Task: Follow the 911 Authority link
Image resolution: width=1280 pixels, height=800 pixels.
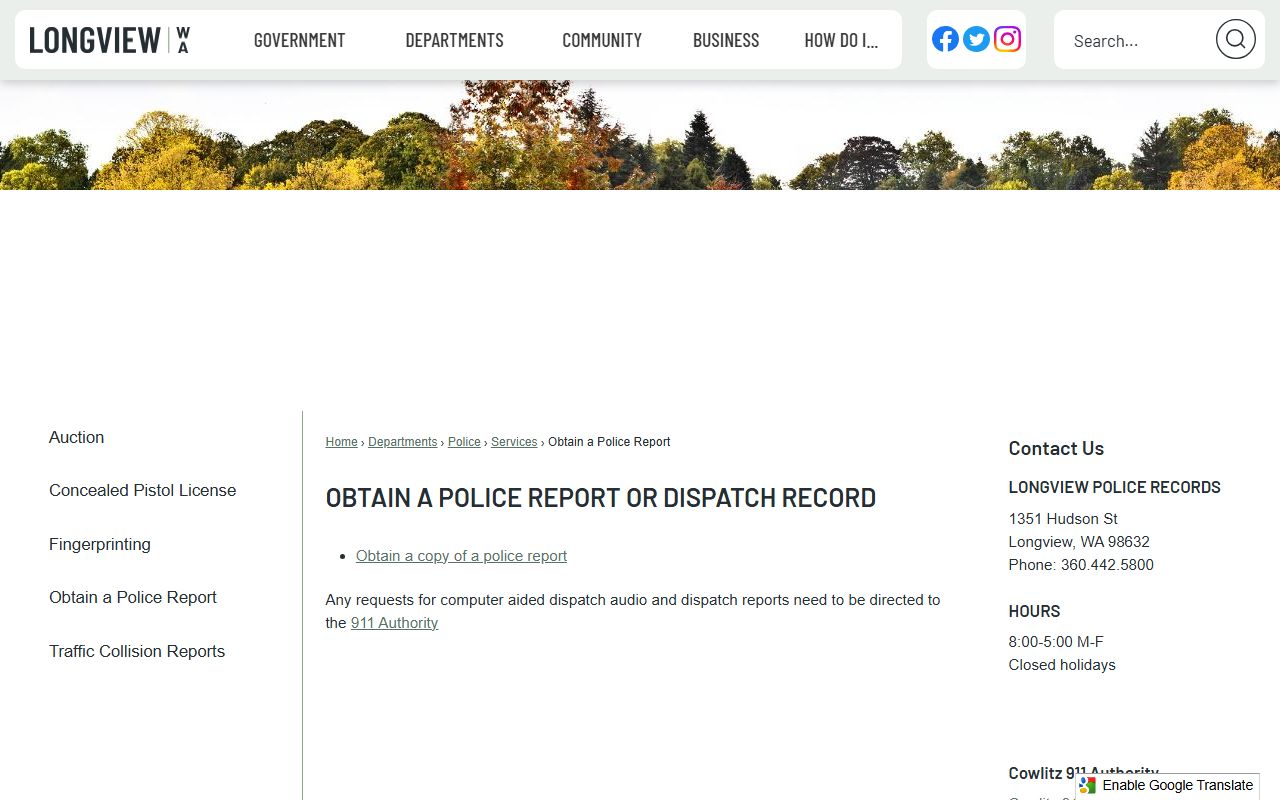Action: coord(394,623)
